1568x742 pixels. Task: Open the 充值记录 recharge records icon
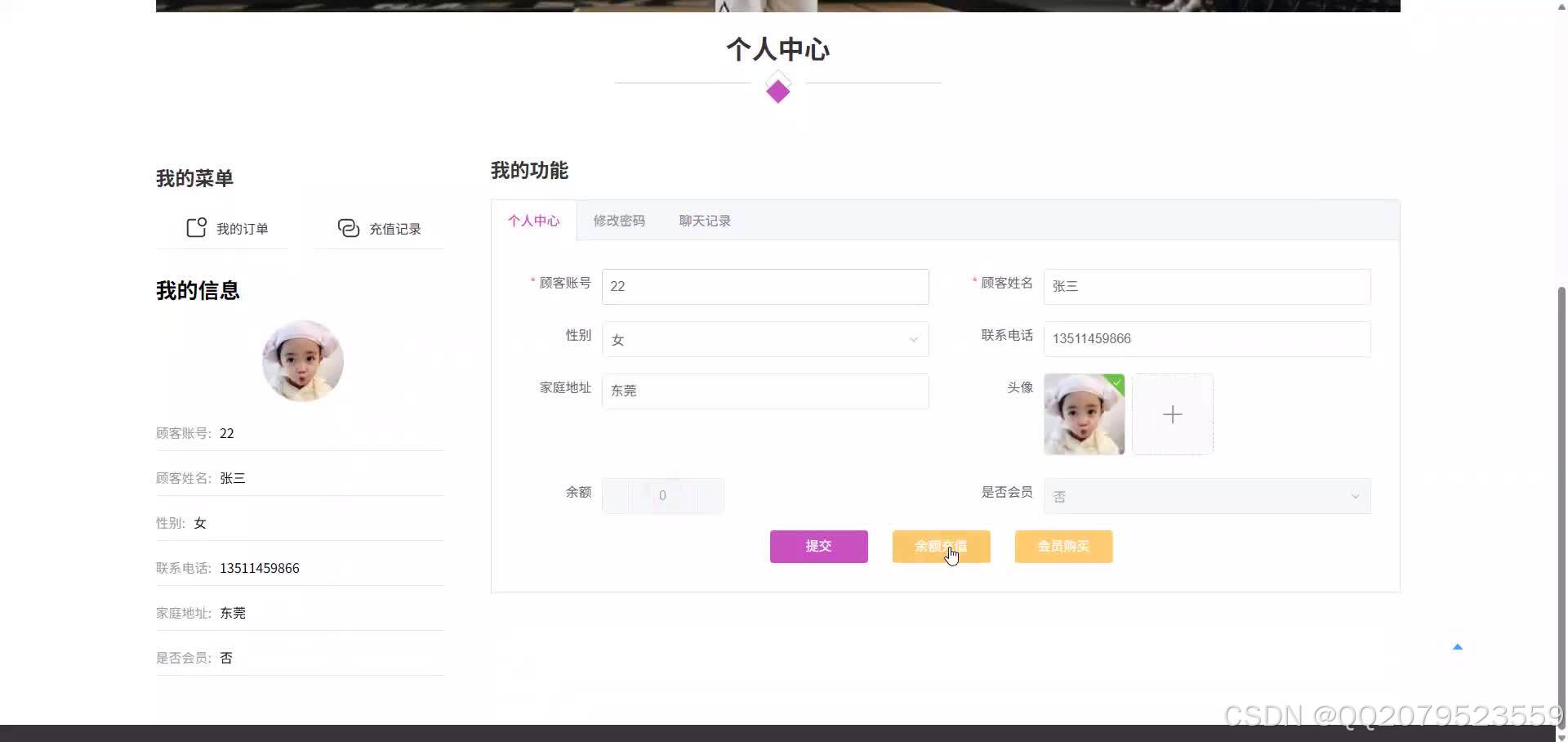click(349, 228)
